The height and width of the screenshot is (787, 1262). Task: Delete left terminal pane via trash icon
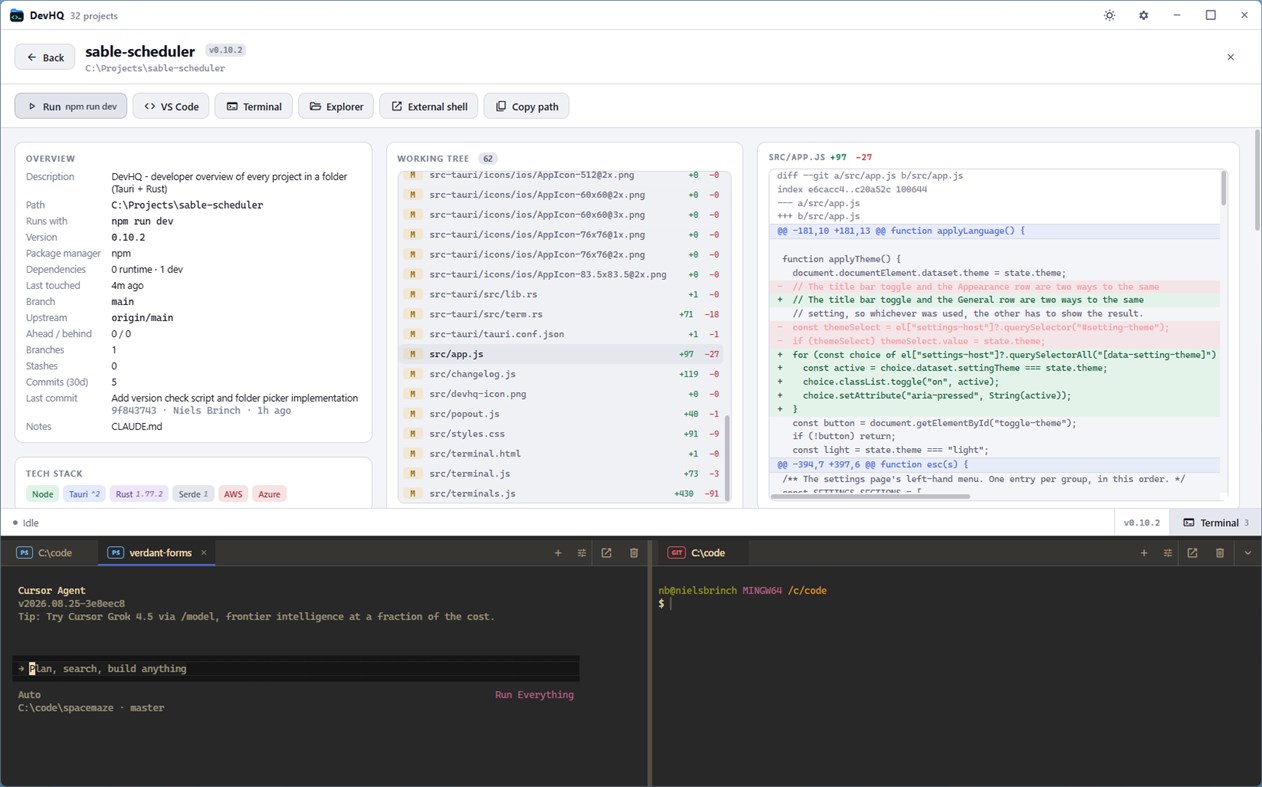pos(634,553)
